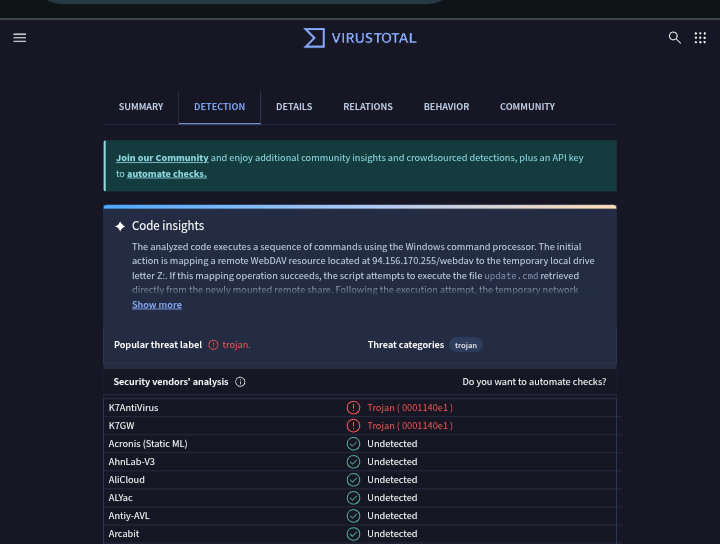Switch to the DETAILS tab
This screenshot has width=720, height=544.
[294, 107]
